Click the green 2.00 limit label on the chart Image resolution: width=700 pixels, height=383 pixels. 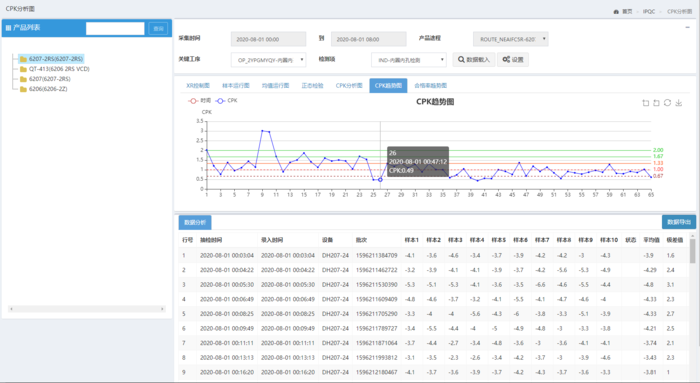(658, 150)
